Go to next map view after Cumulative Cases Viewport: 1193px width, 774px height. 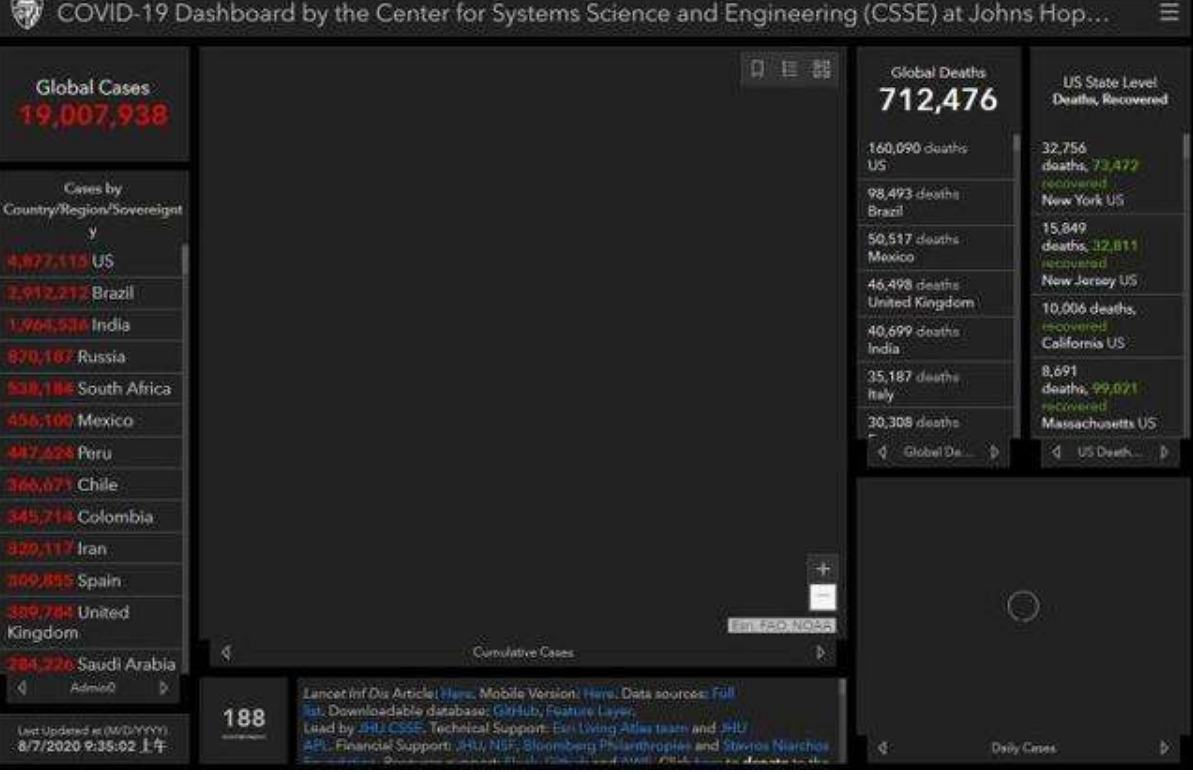(820, 653)
